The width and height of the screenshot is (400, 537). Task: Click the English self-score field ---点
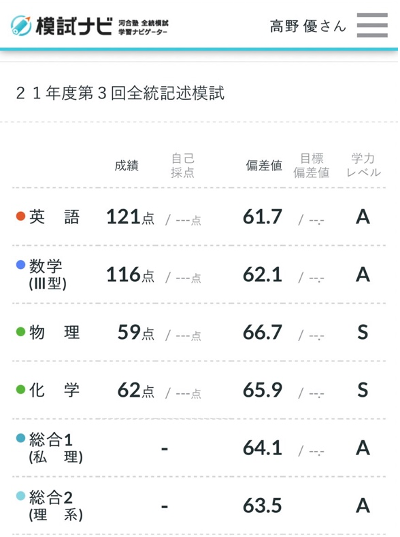(188, 220)
